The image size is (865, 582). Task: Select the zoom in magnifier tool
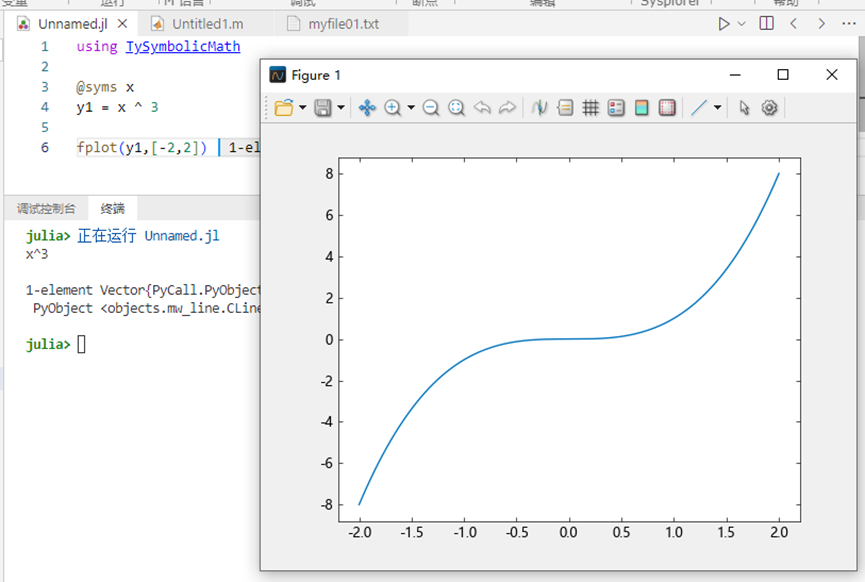(392, 108)
